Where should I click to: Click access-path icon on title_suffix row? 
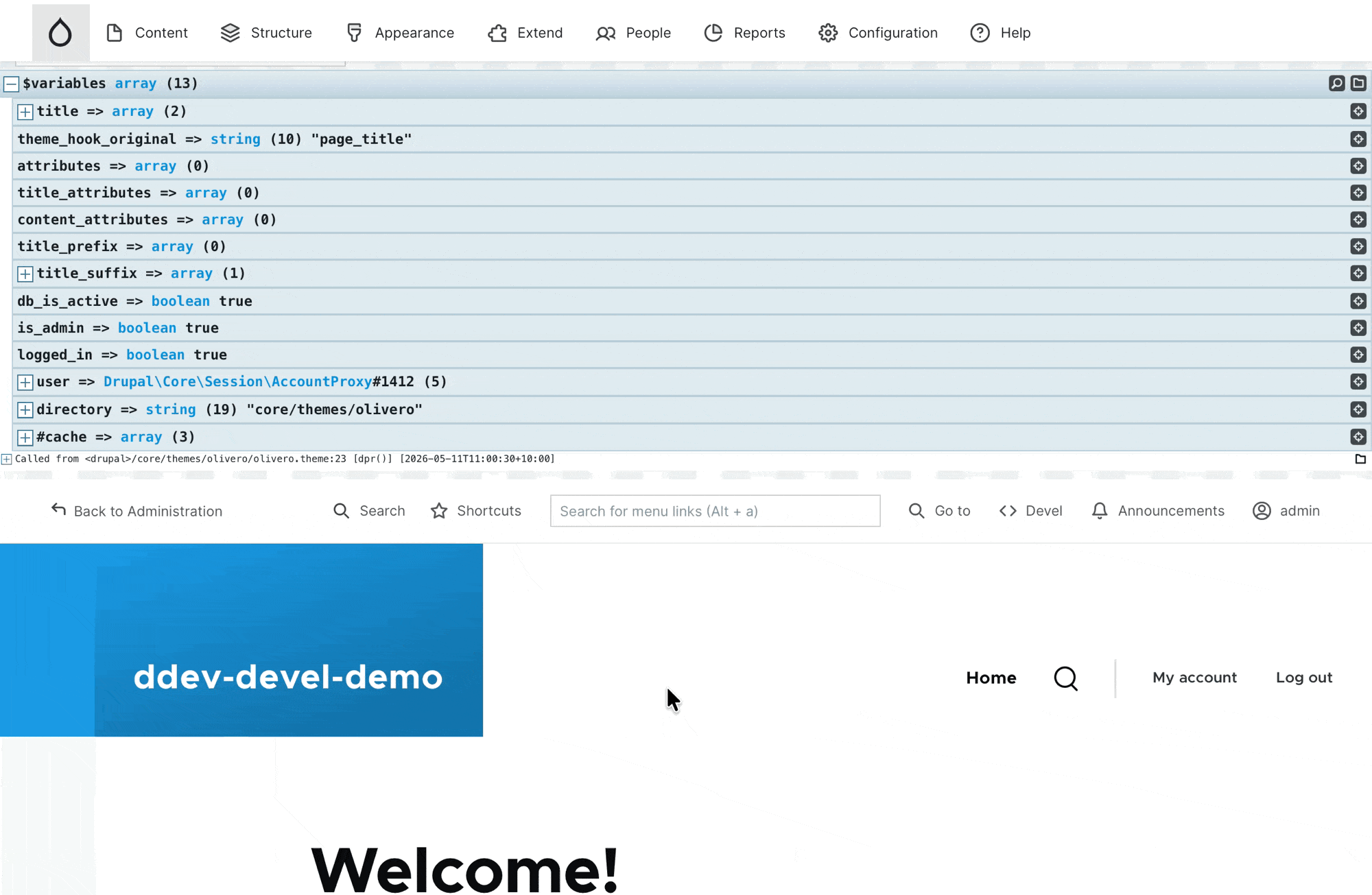point(1358,273)
